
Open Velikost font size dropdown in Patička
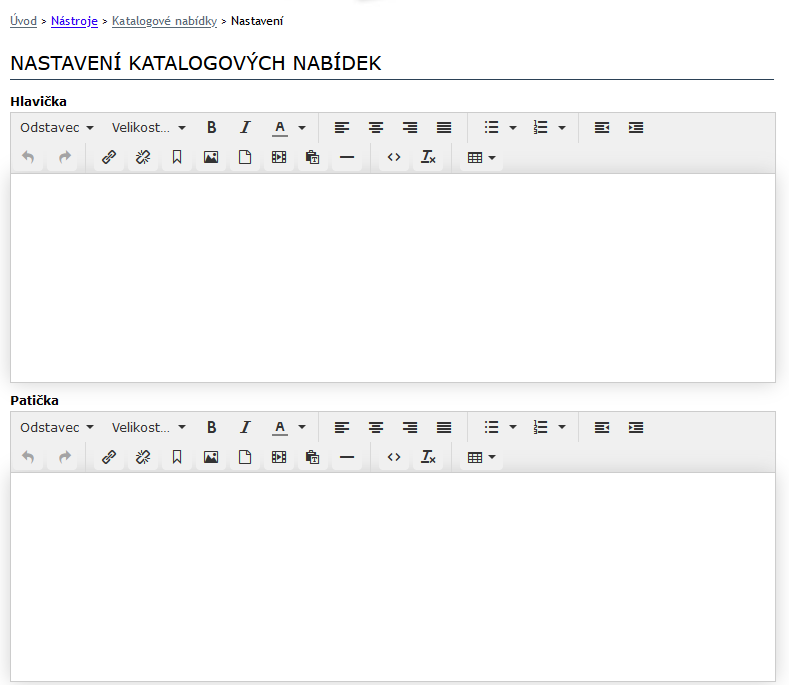[x=149, y=427]
